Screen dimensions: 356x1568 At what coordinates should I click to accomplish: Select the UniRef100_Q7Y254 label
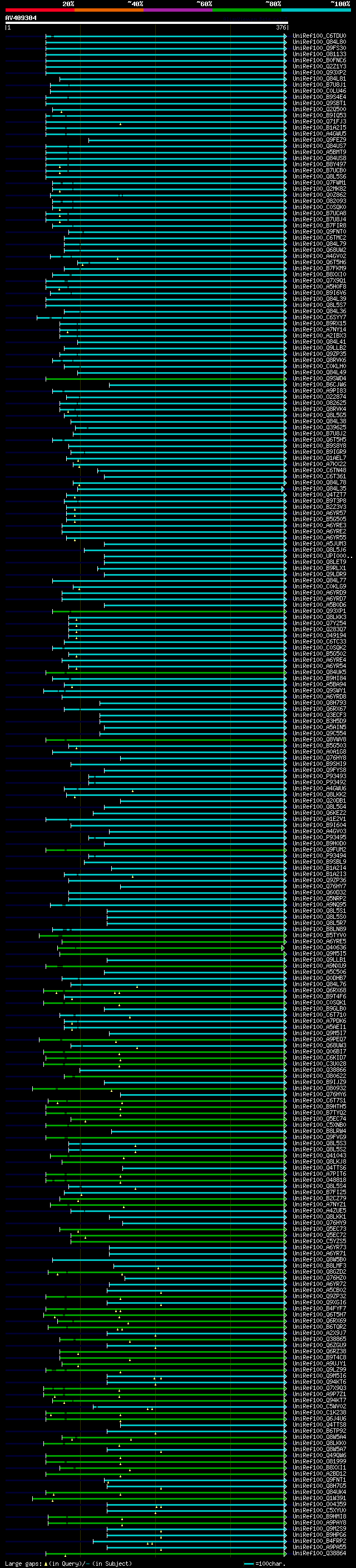tap(319, 623)
